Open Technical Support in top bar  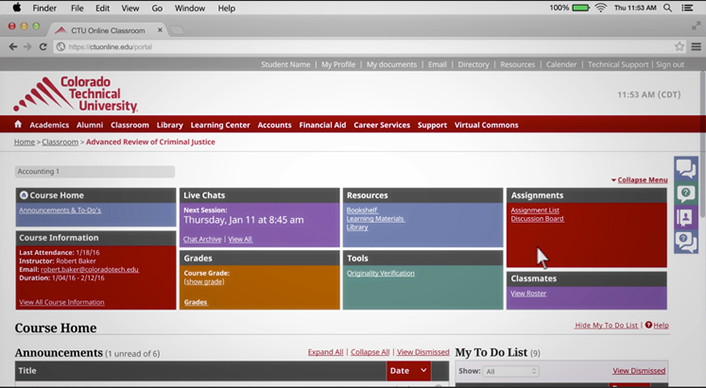(618, 64)
